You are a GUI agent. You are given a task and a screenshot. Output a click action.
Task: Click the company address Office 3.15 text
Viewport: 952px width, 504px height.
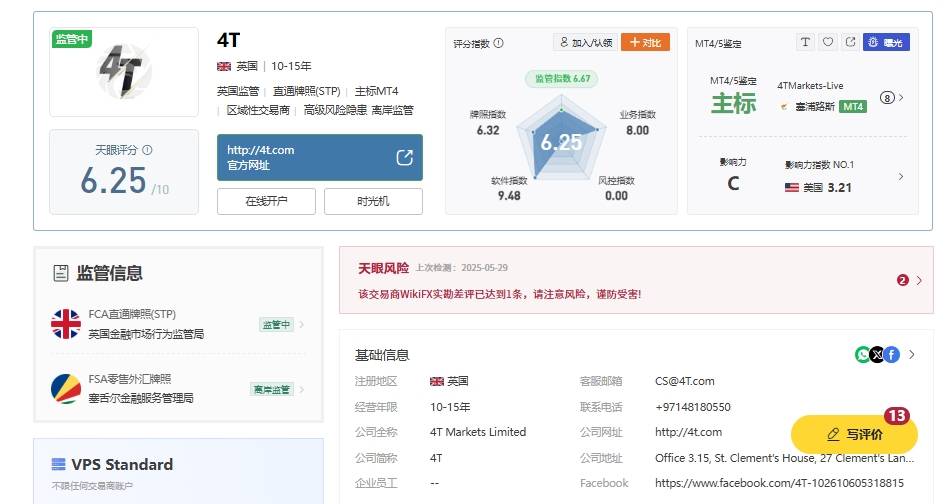(x=784, y=458)
